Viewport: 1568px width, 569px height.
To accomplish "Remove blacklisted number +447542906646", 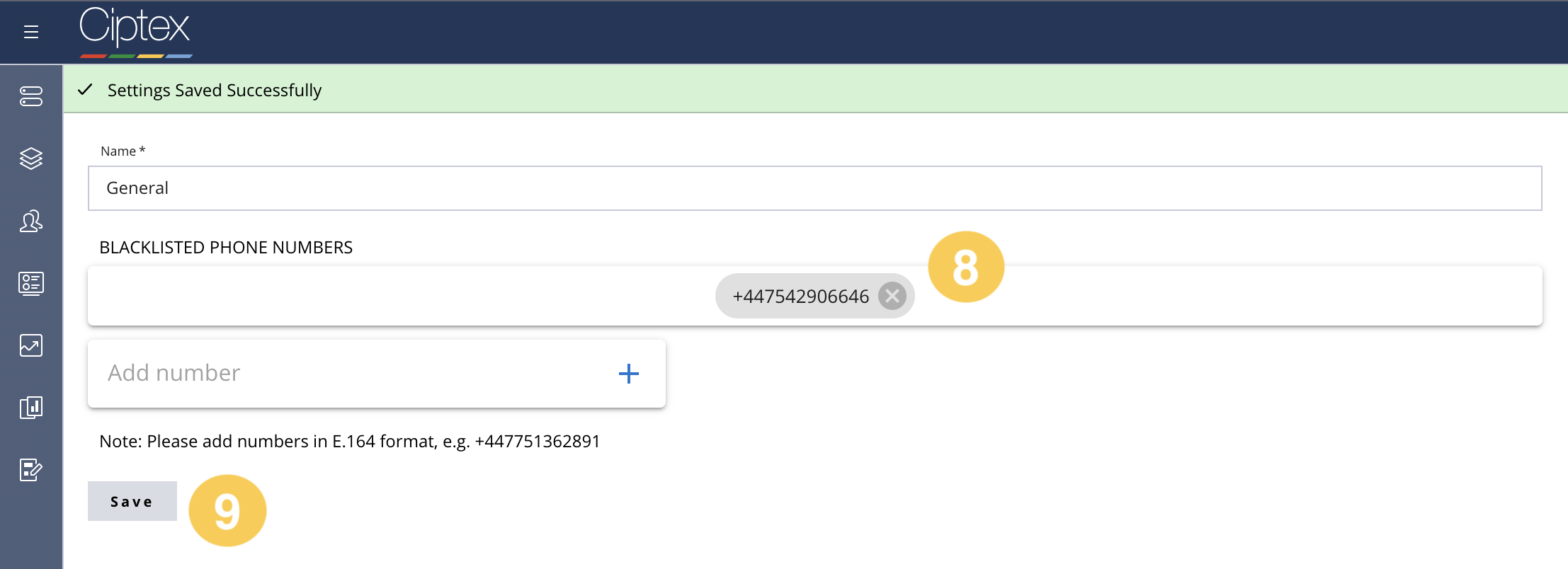I will (x=892, y=296).
